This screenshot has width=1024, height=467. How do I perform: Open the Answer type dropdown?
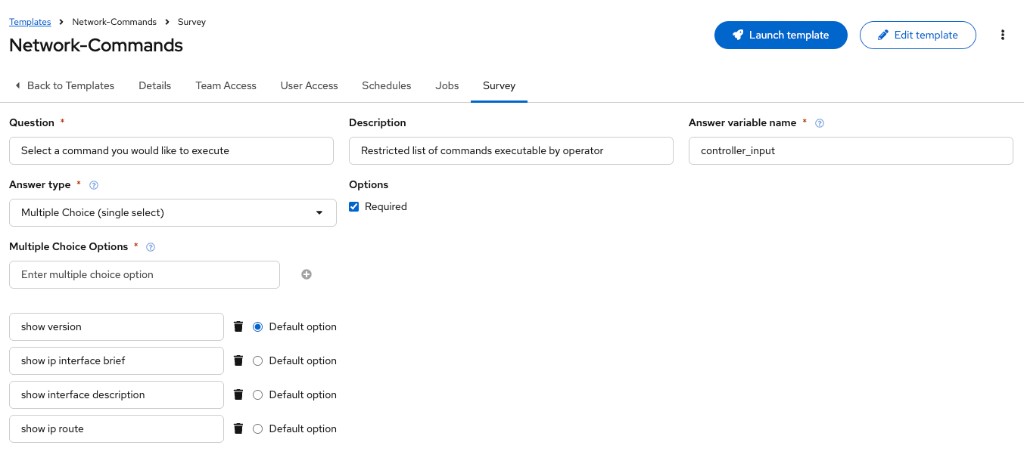(173, 213)
